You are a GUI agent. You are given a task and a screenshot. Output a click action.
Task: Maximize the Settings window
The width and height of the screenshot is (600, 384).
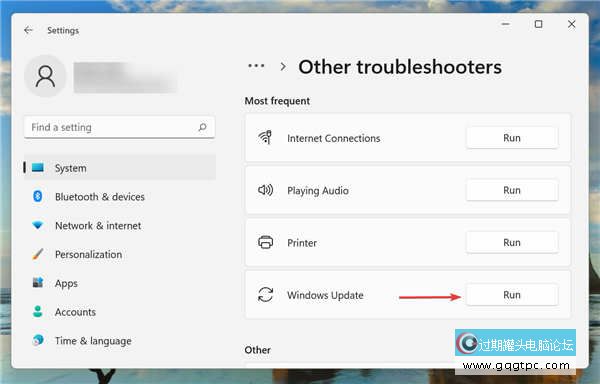click(x=538, y=24)
